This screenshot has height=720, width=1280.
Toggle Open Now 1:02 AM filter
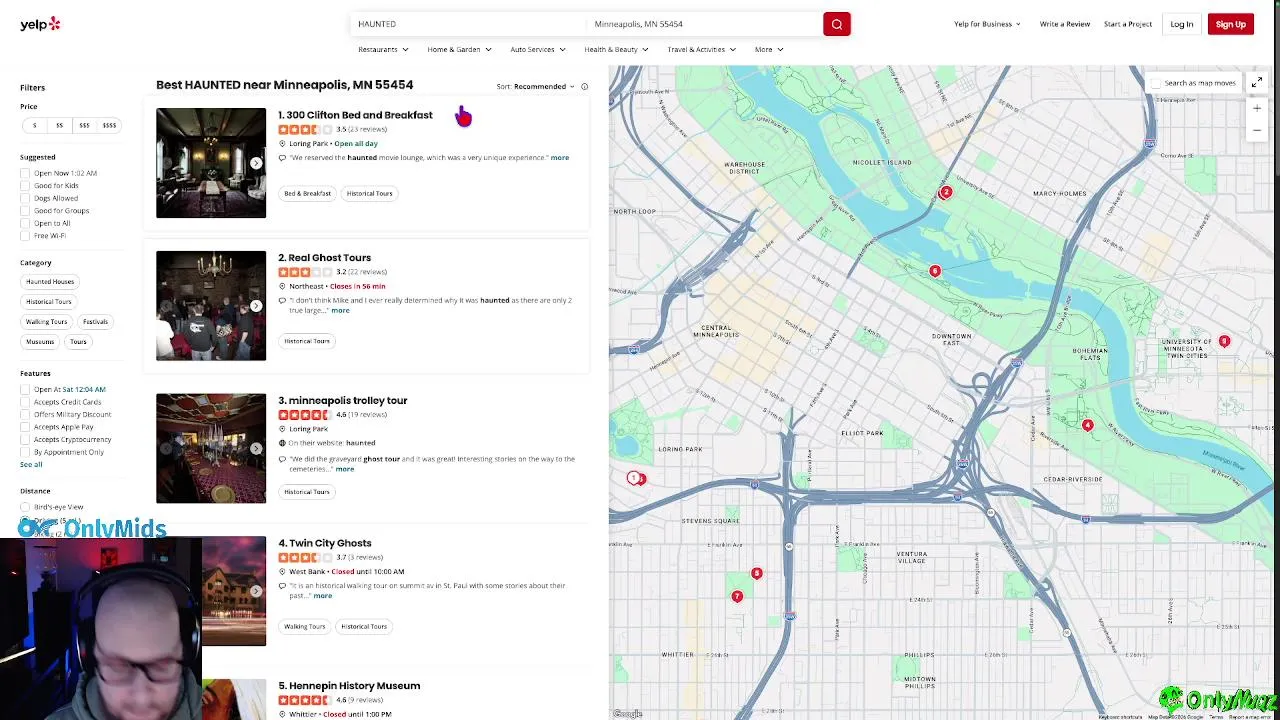25,173
